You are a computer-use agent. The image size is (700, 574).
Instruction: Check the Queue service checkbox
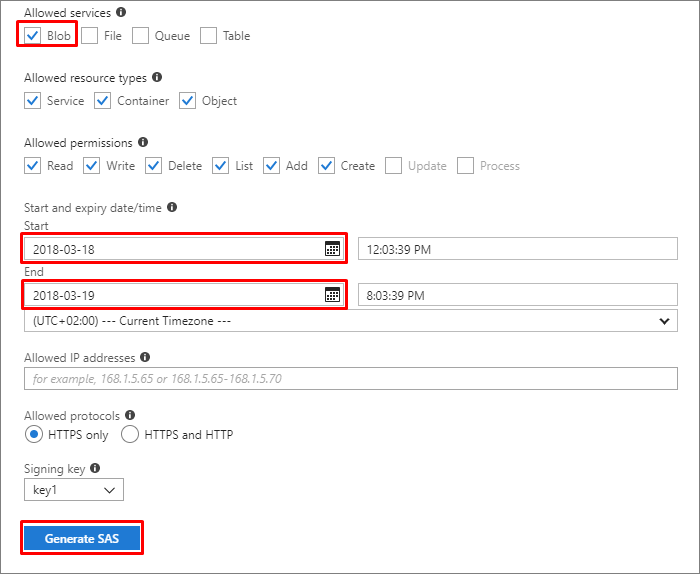pos(140,35)
